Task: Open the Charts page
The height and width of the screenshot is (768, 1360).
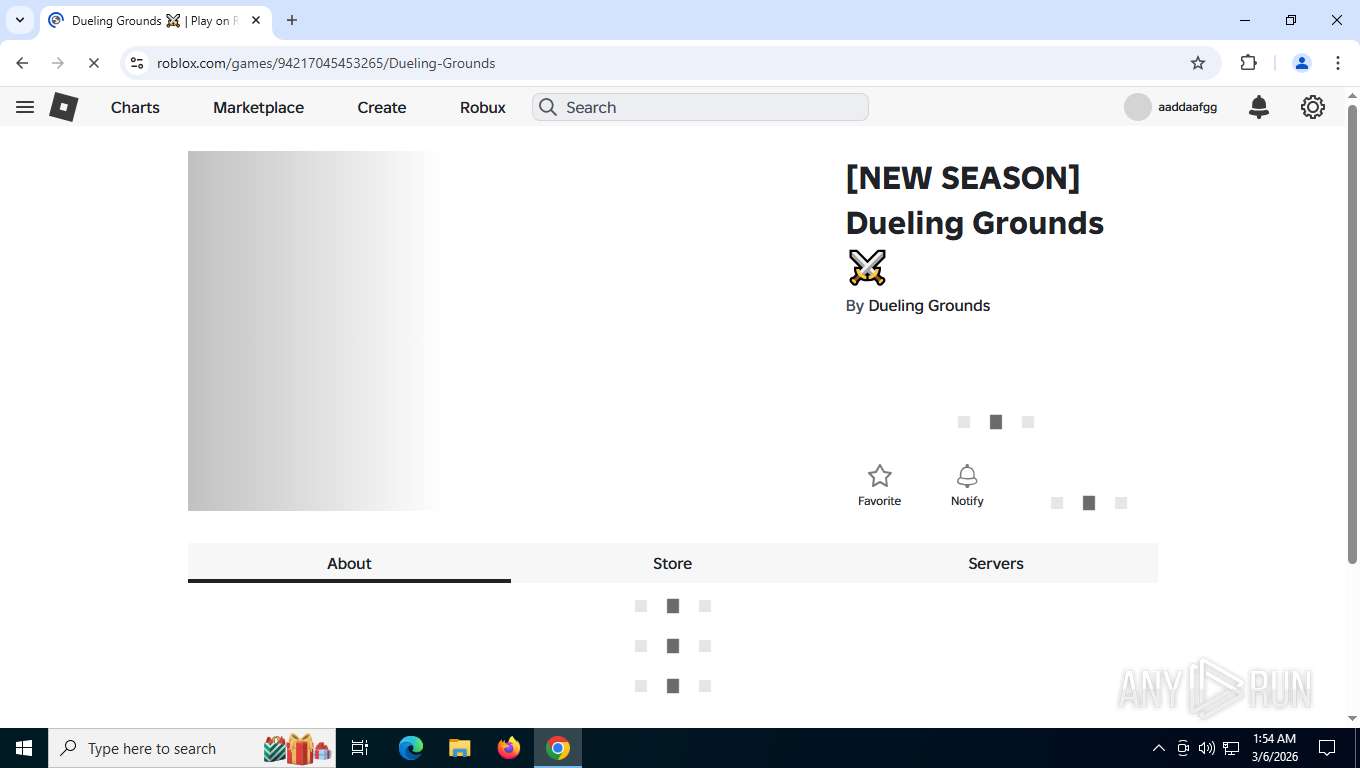Action: 135,107
